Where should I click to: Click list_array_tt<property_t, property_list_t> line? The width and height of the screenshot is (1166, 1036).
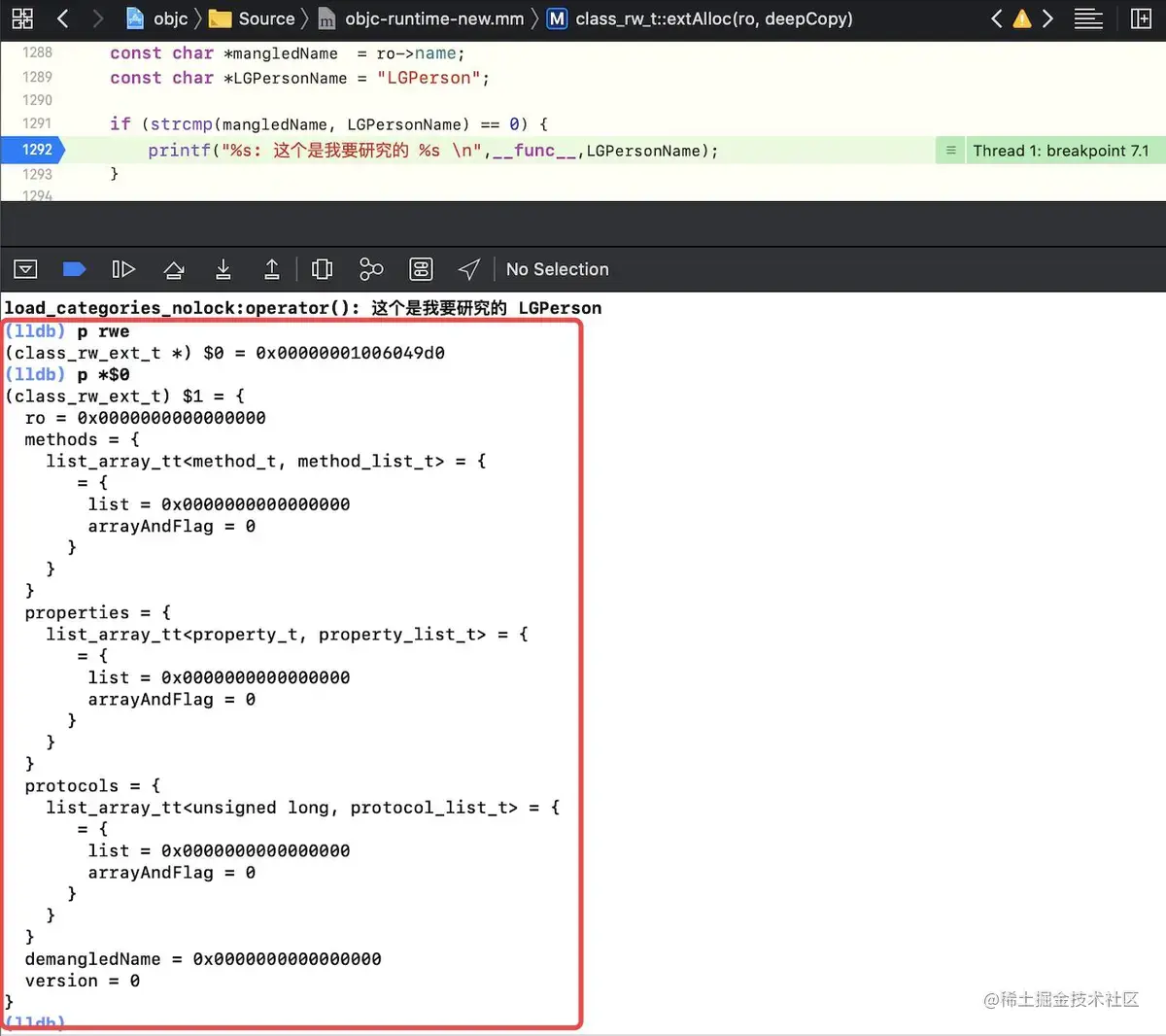(x=288, y=634)
